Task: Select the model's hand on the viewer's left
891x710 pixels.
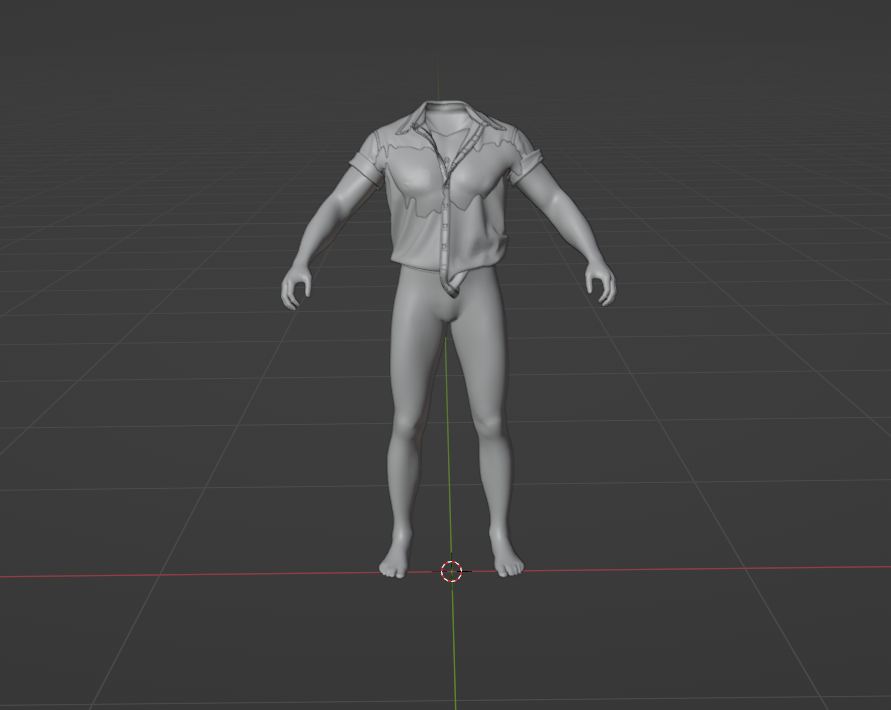Action: [294, 286]
